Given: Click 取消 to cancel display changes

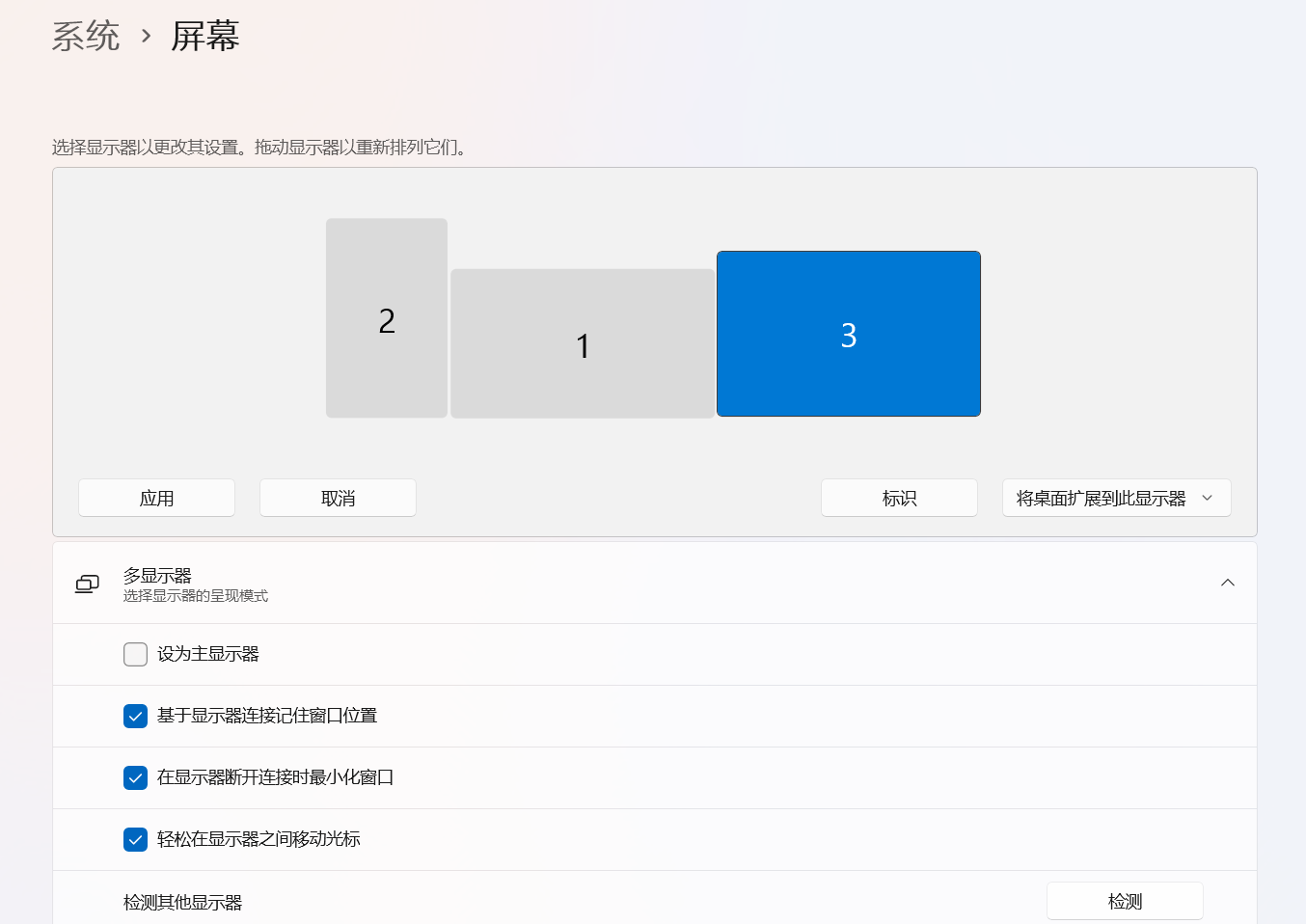Looking at the screenshot, I should pyautogui.click(x=337, y=497).
